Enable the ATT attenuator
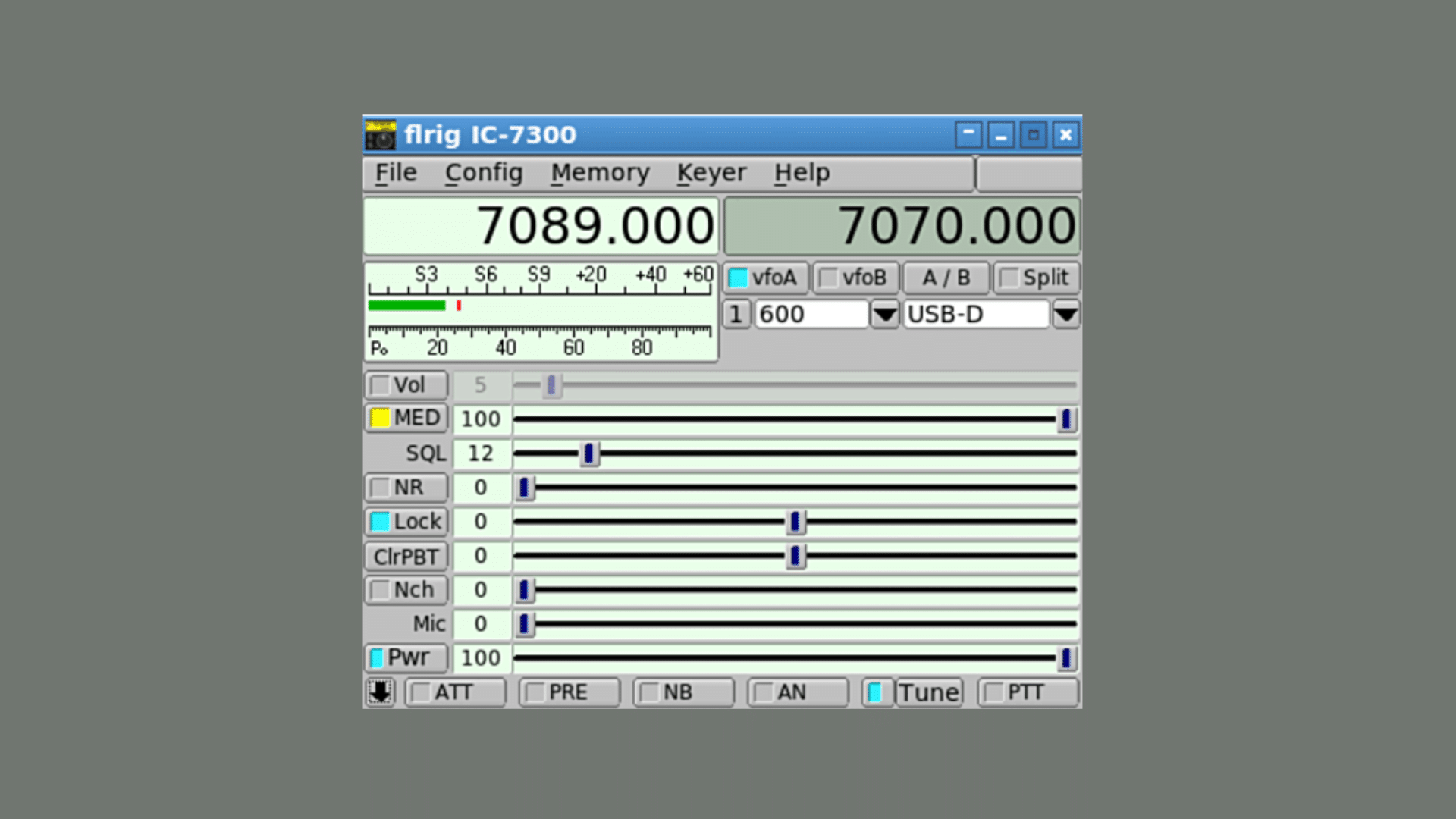This screenshot has height=819, width=1456. (x=455, y=692)
